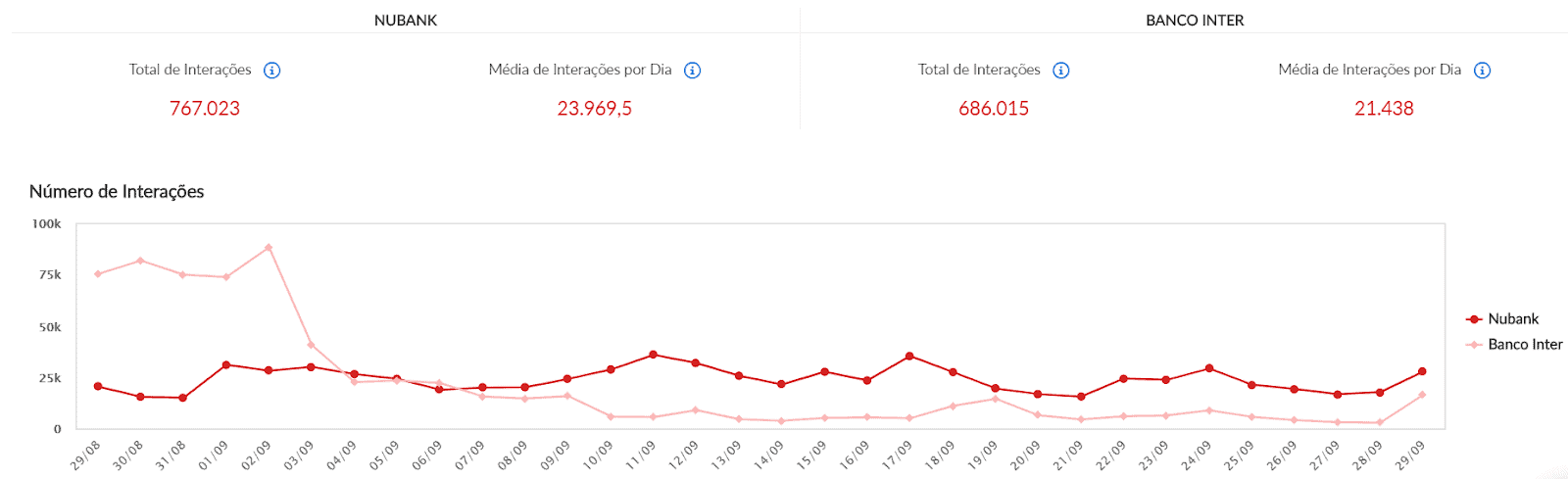Hide the Nubank series via legend label
Viewport: 1568px width, 479px height.
(1512, 319)
